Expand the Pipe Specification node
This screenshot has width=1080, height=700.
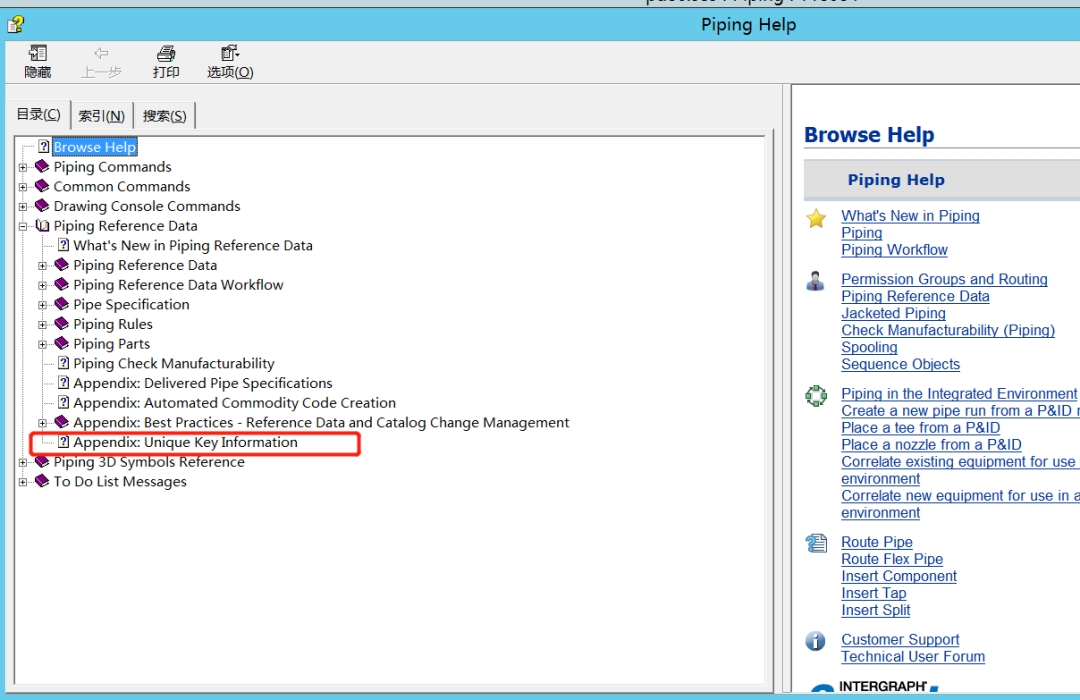coord(43,305)
